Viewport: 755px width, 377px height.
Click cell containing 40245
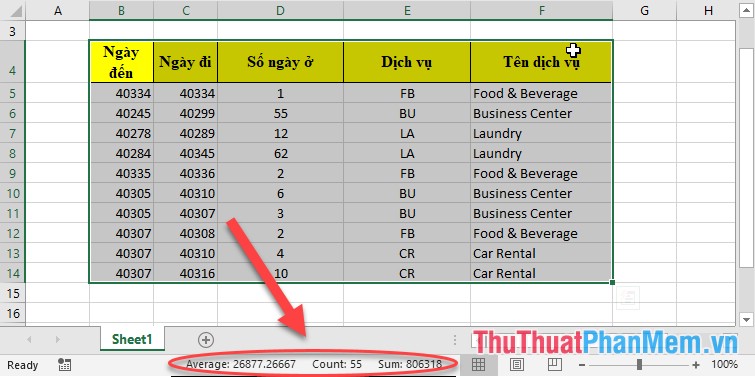[x=121, y=113]
